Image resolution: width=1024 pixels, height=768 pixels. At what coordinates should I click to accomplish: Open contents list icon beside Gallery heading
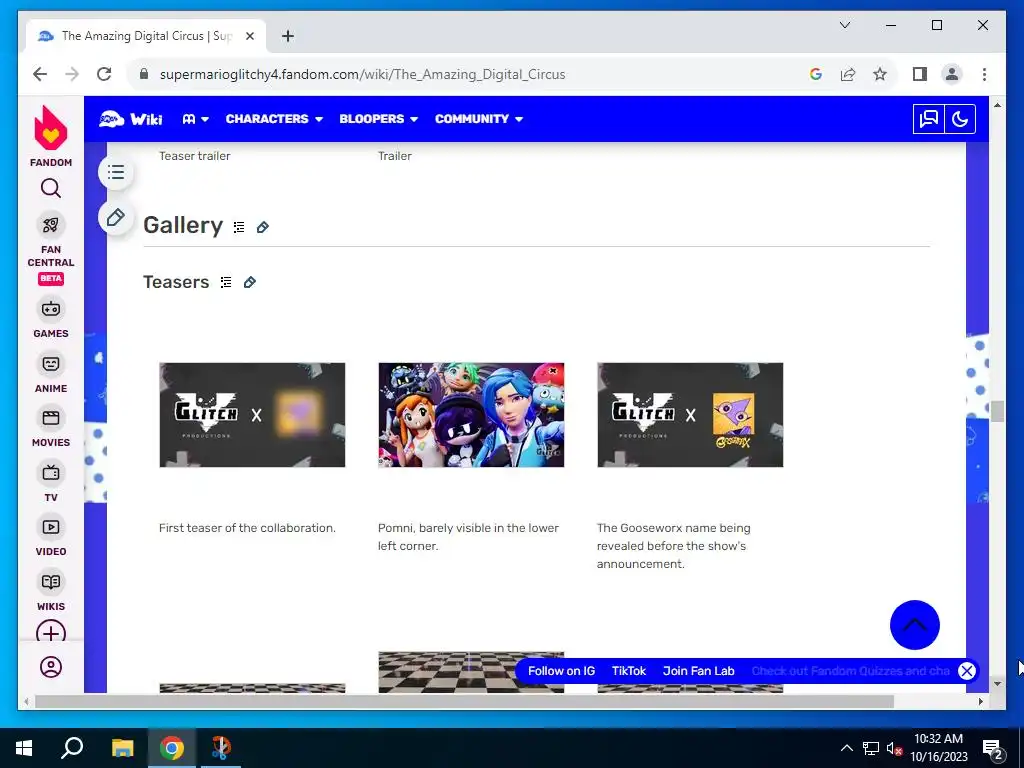coord(239,227)
